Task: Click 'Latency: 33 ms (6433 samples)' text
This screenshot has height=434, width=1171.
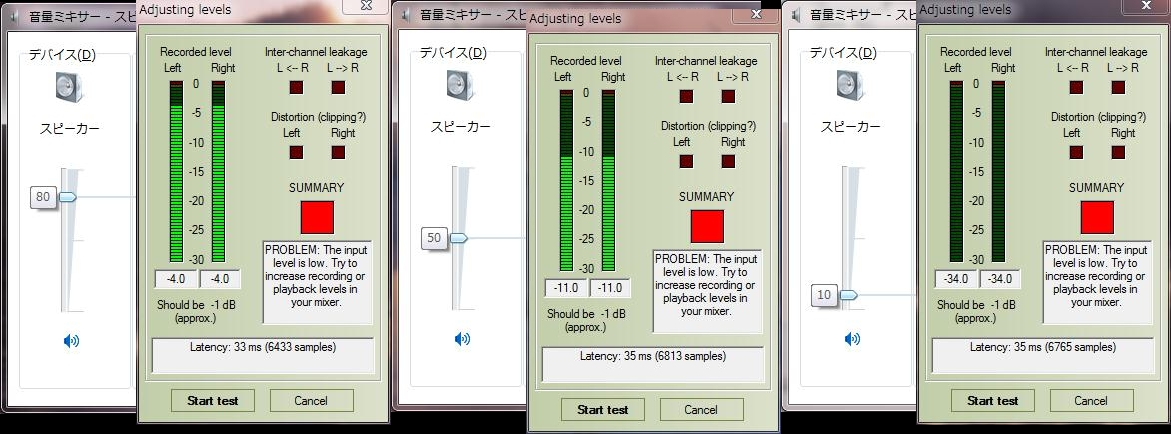Action: pyautogui.click(x=263, y=347)
